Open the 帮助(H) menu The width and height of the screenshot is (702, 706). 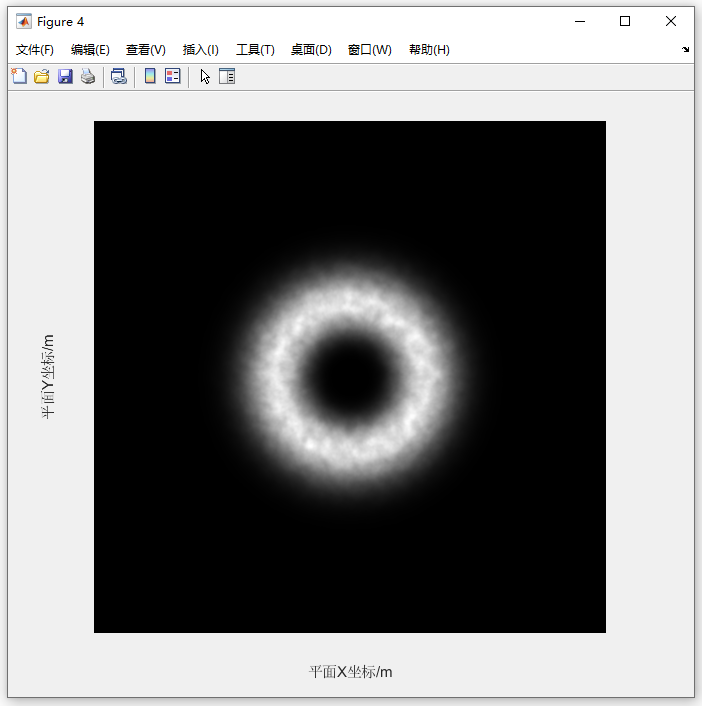point(429,50)
